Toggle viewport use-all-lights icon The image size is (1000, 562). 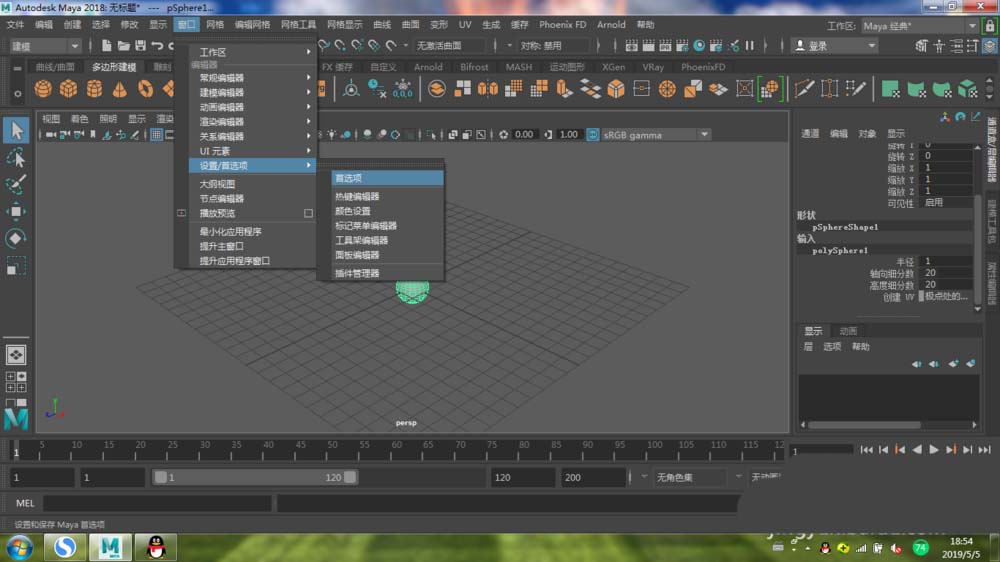[332, 135]
